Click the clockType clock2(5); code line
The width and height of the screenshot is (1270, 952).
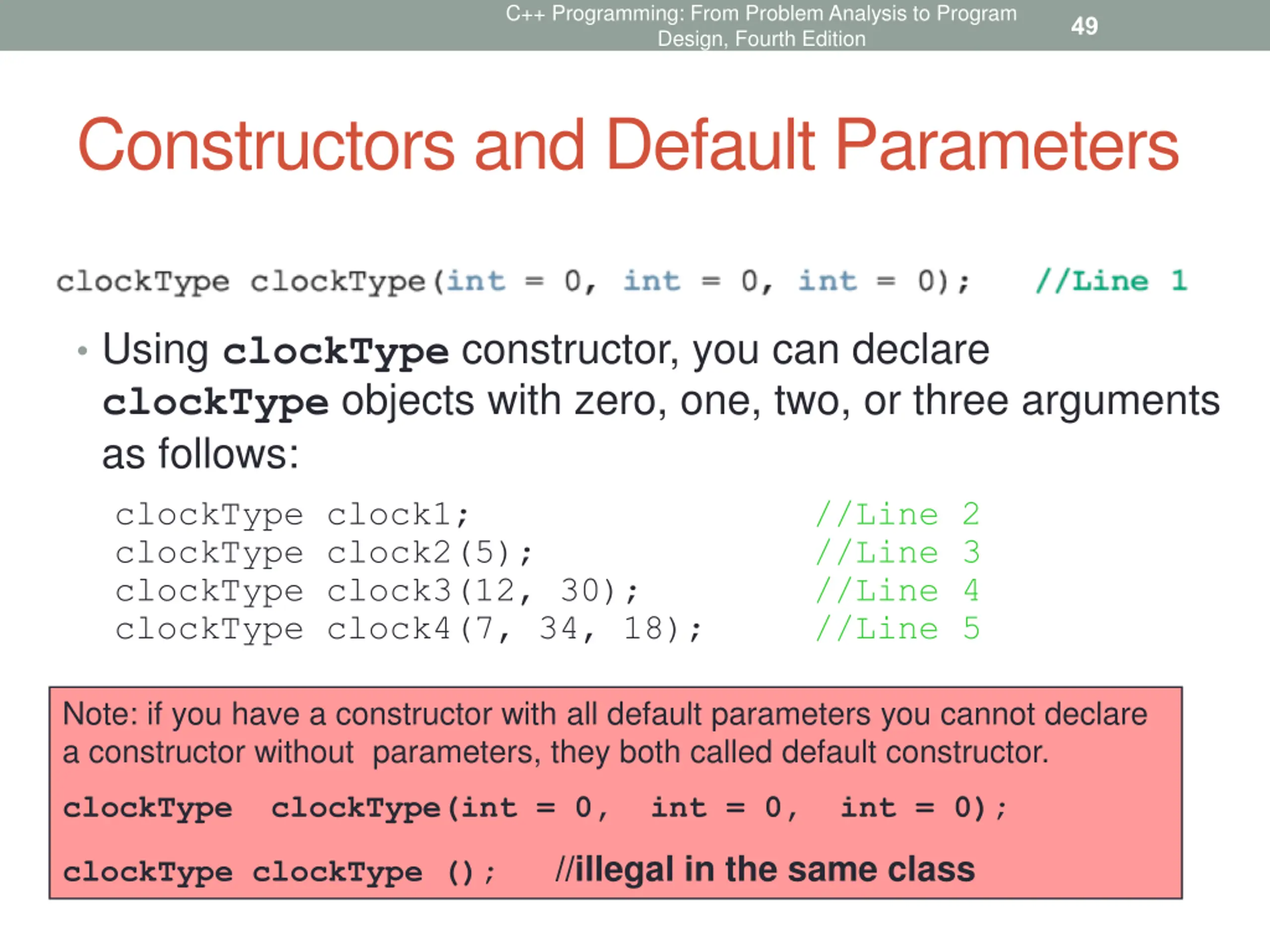point(323,553)
